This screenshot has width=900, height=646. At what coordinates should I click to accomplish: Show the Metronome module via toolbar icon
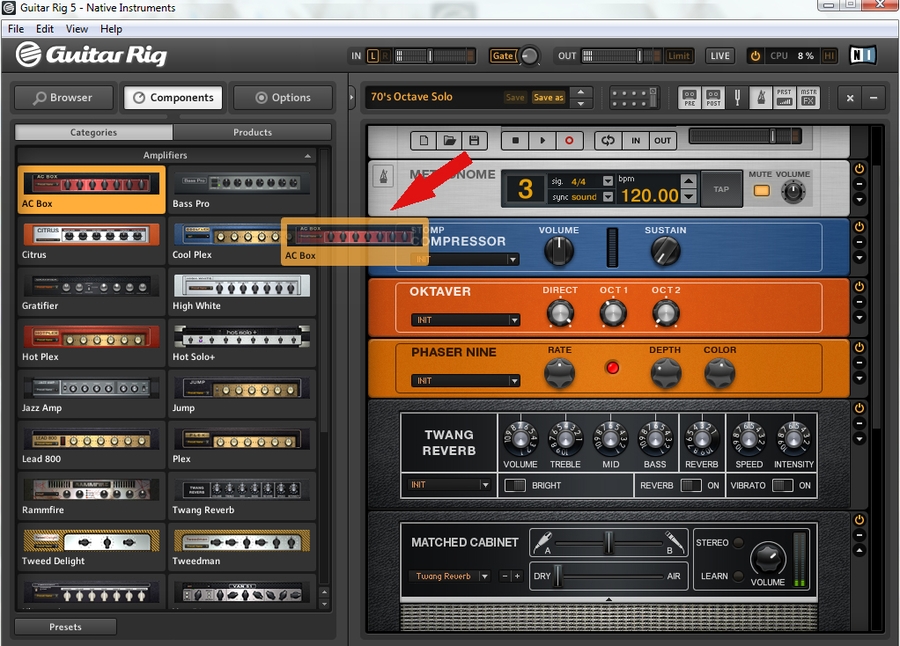(760, 97)
